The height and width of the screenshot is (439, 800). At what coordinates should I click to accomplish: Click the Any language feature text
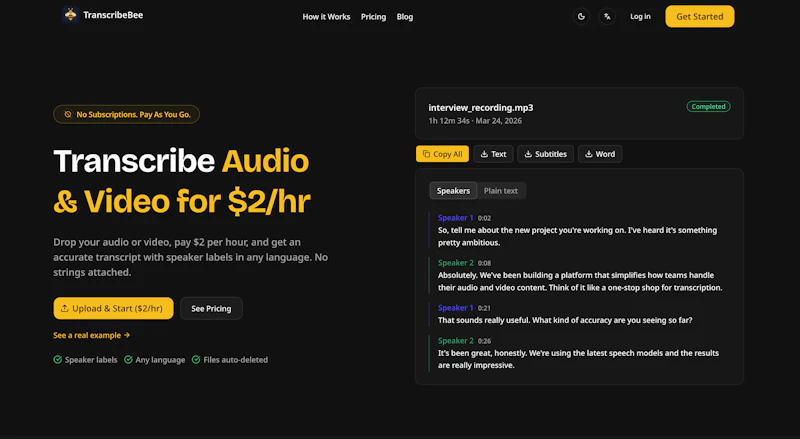(160, 360)
